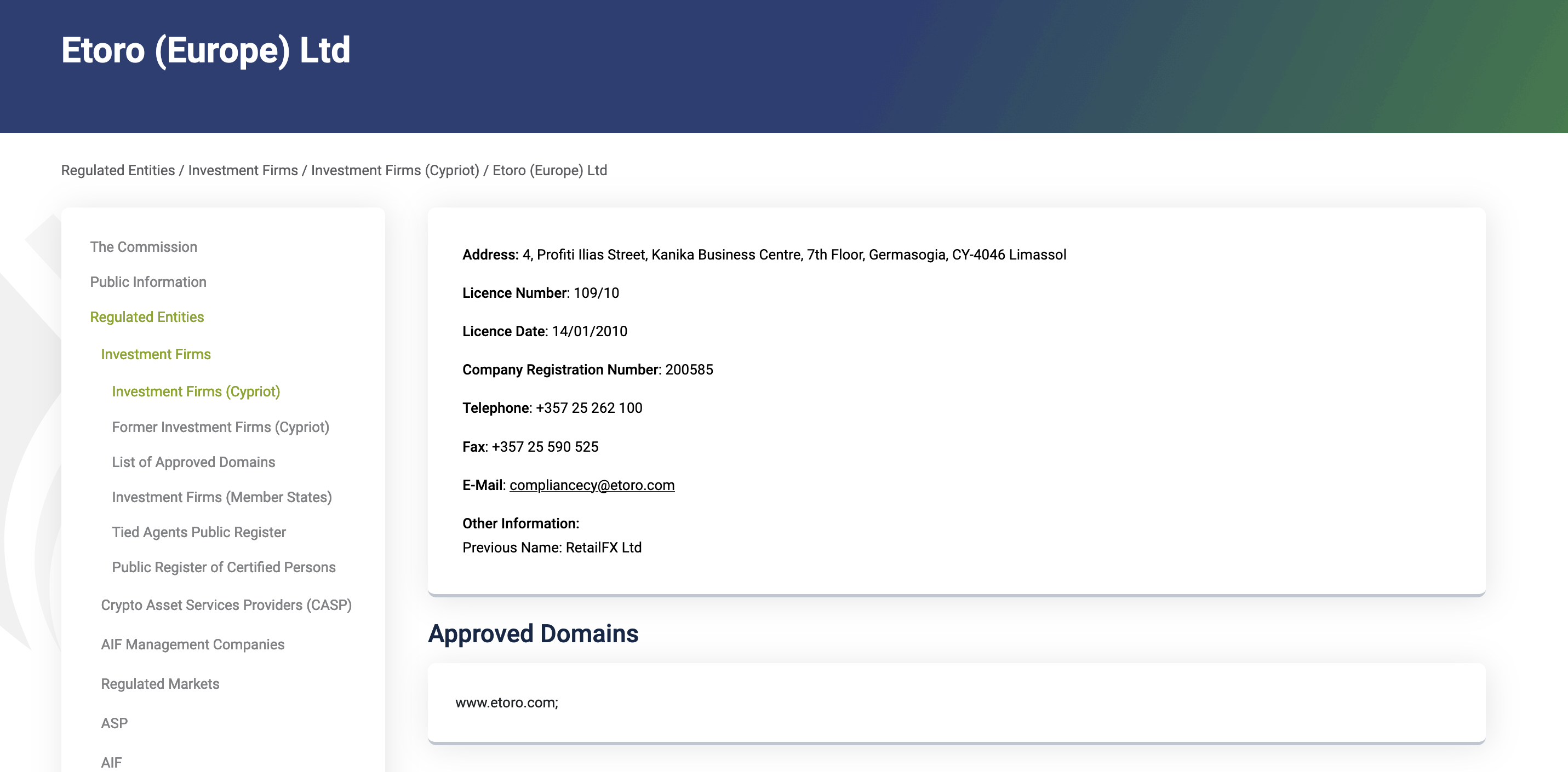Select ASP in the sidebar

(x=114, y=723)
